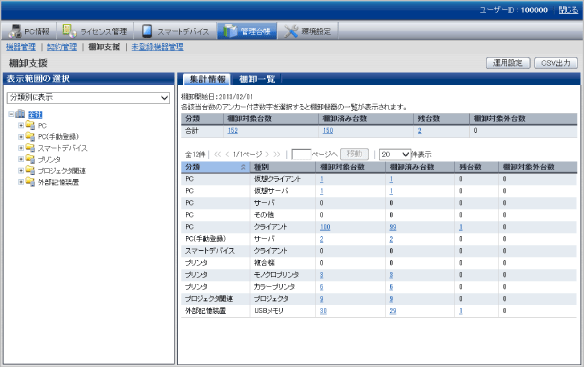
Task: Click the 運用設定 button
Action: click(508, 63)
